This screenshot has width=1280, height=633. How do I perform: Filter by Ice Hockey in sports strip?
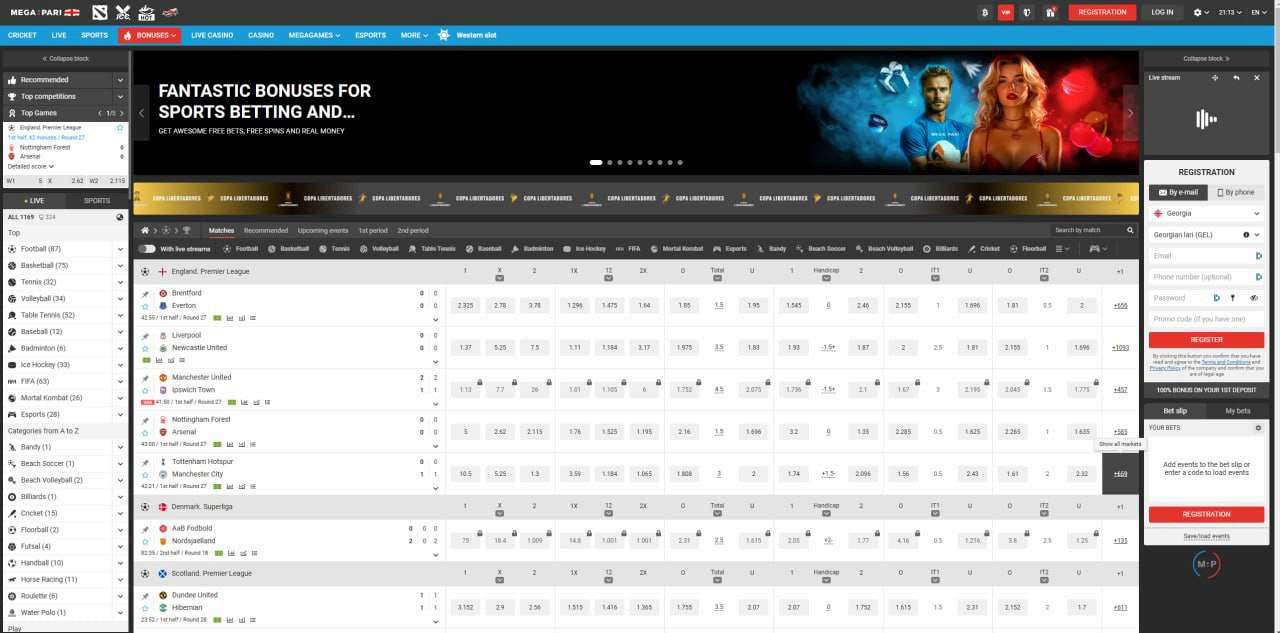pyautogui.click(x=585, y=248)
